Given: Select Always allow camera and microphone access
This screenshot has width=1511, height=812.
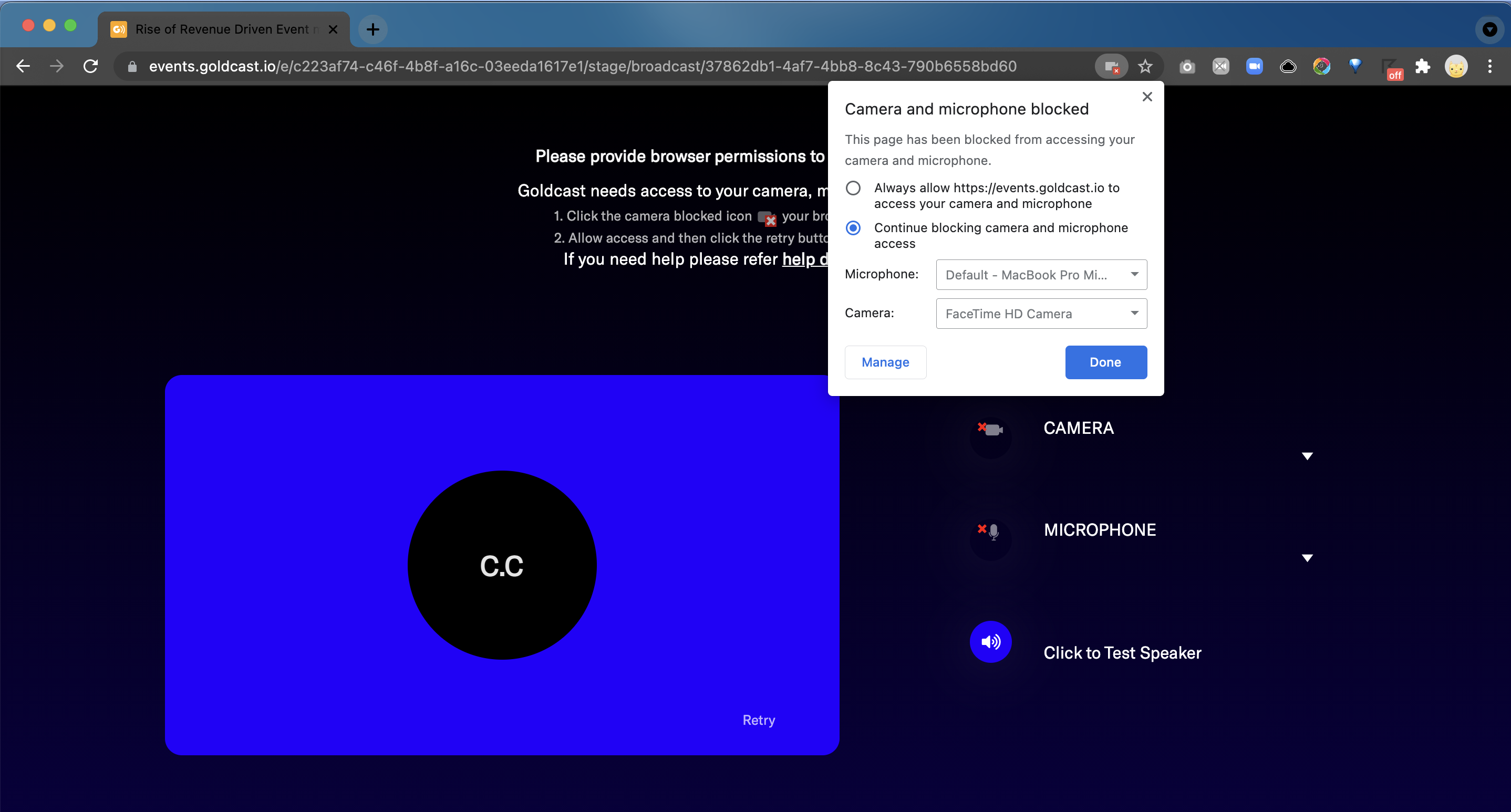Looking at the screenshot, I should (853, 188).
